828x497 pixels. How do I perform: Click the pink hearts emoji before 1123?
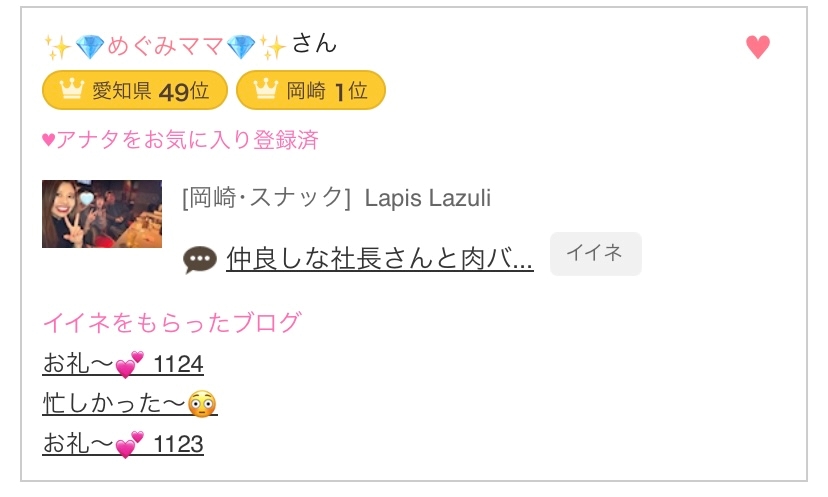(x=130, y=444)
